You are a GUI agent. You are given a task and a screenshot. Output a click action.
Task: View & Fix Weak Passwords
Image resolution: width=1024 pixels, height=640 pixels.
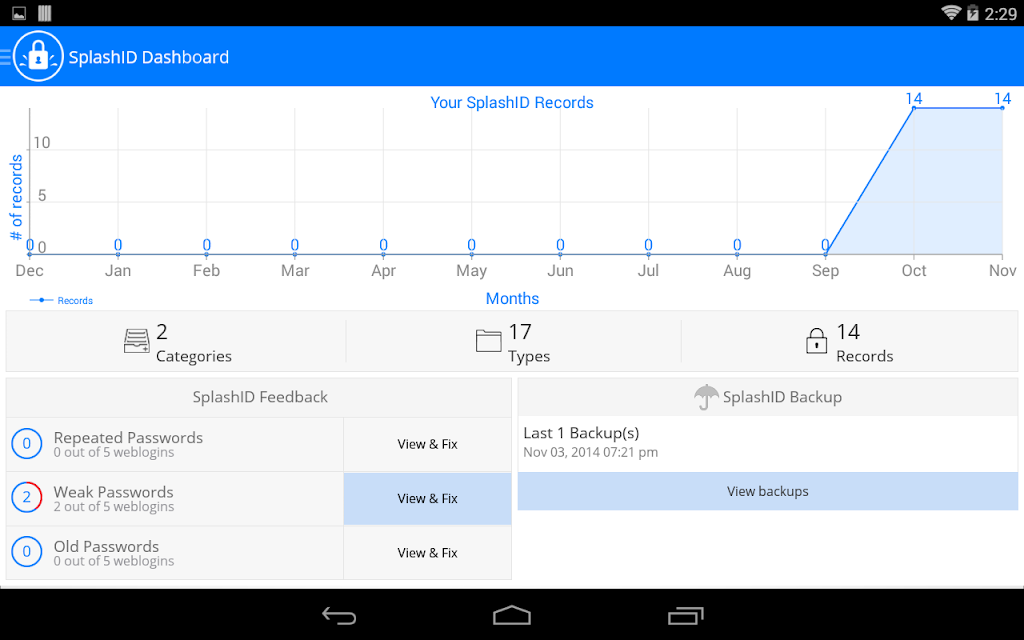tap(428, 498)
